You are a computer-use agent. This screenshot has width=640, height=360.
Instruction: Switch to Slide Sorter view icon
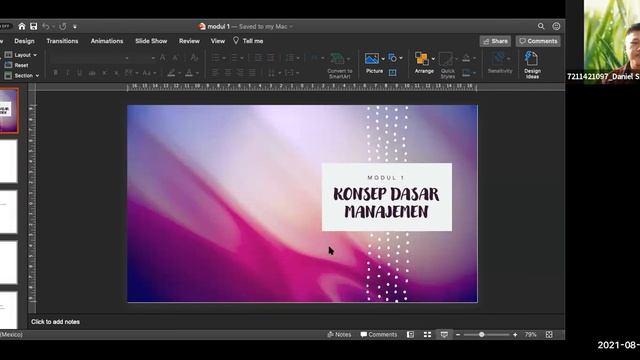click(x=427, y=335)
